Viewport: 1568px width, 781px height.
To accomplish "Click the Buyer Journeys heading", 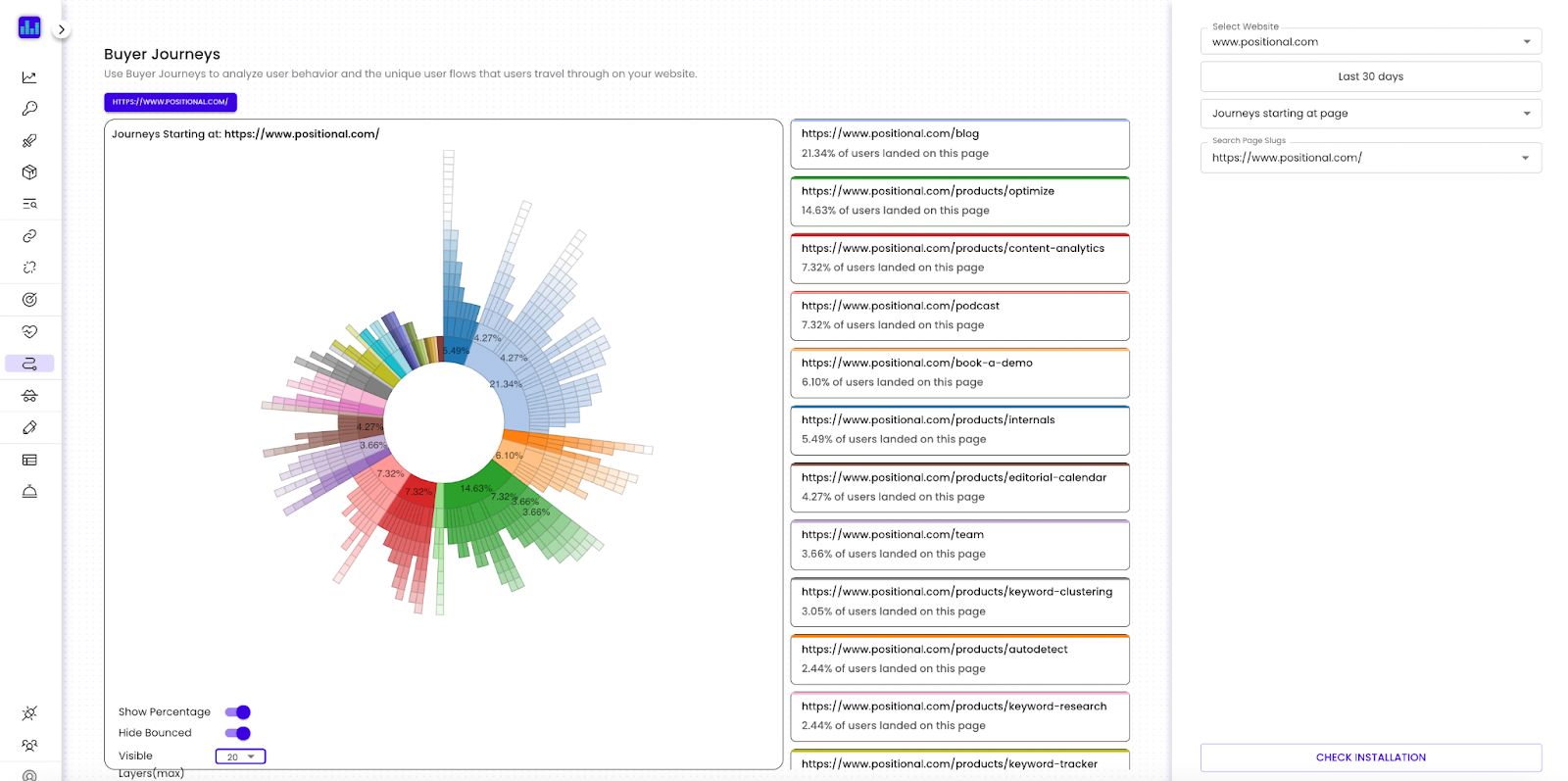I will click(162, 54).
